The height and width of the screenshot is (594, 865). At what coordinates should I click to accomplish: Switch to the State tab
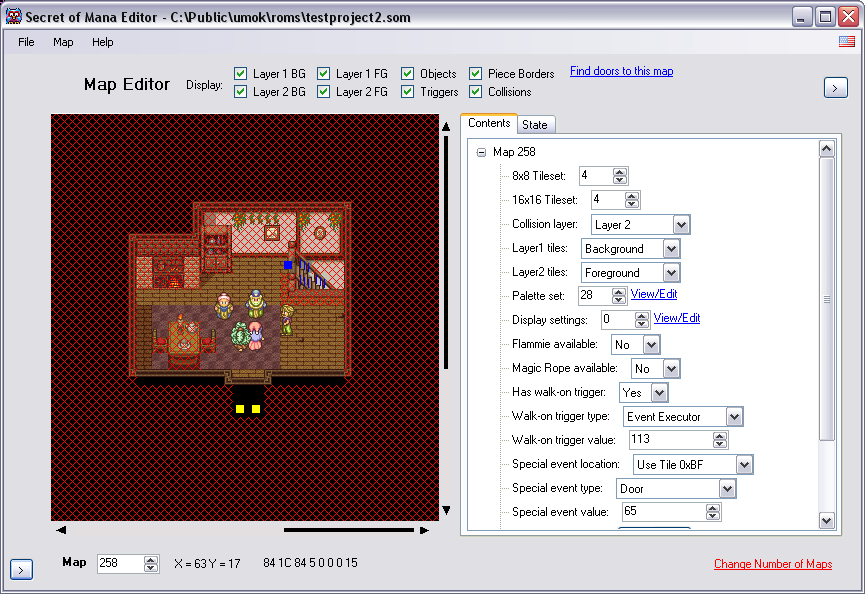(535, 125)
